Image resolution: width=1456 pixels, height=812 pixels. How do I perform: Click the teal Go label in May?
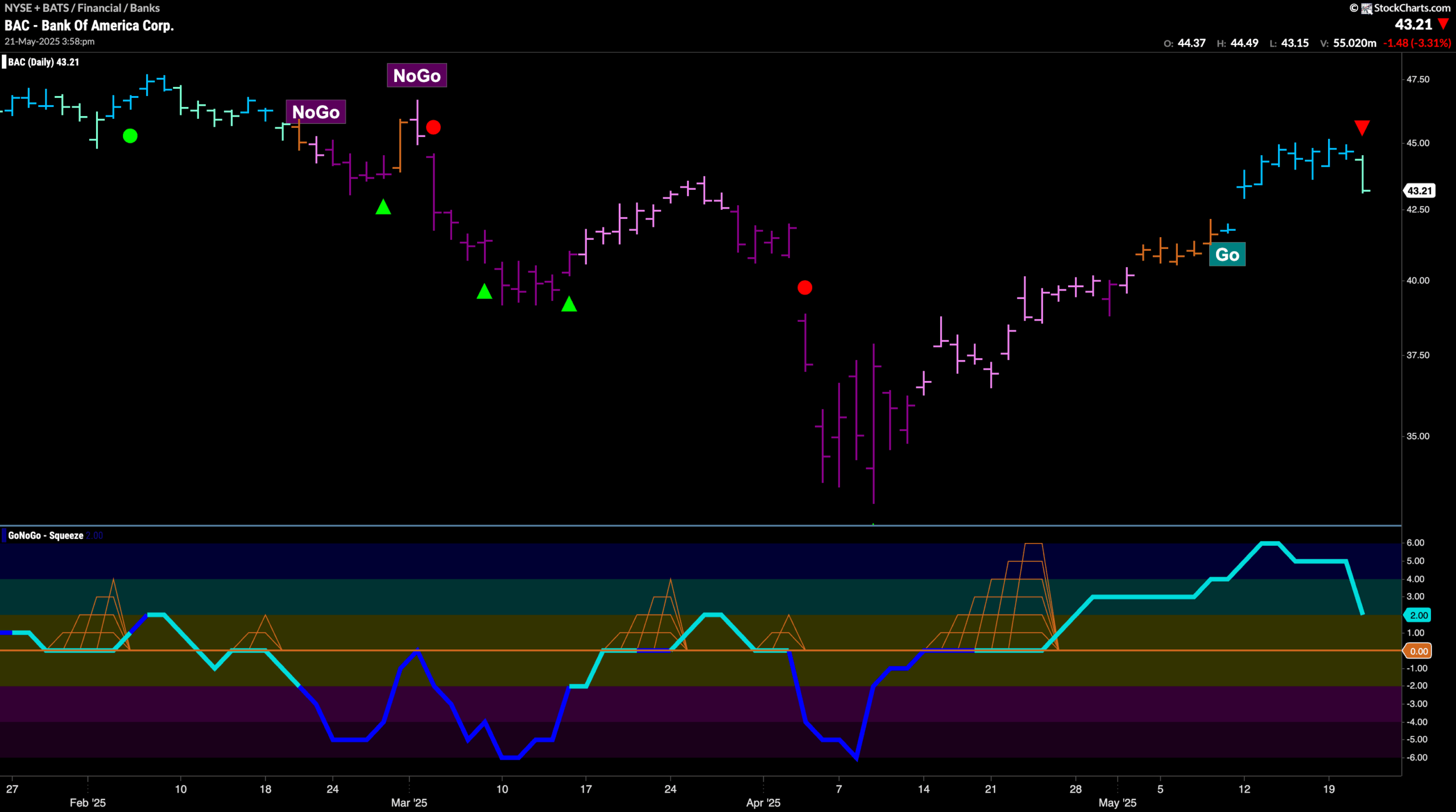tap(1227, 255)
